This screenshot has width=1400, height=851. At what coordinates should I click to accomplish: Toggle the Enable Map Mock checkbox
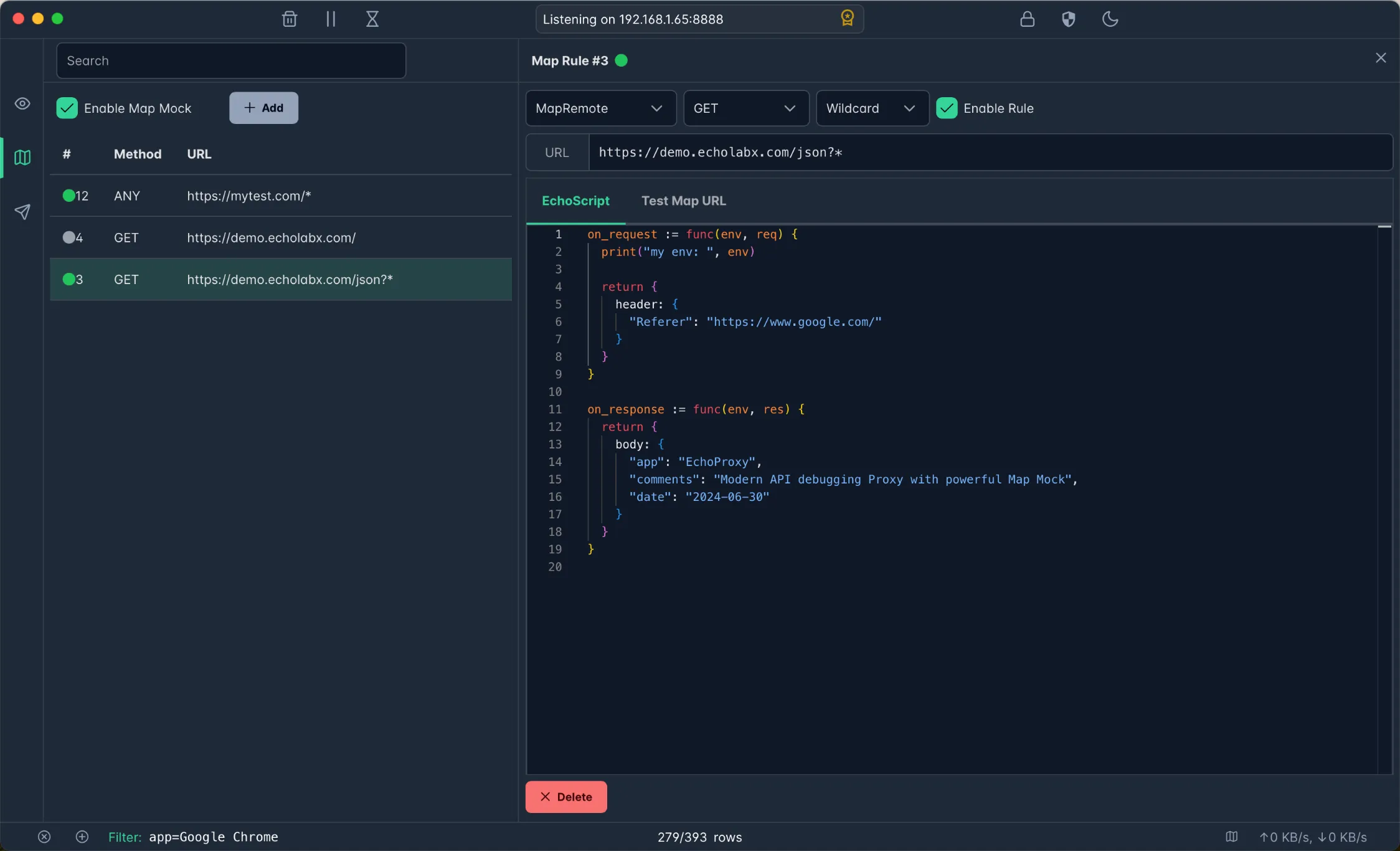(x=67, y=107)
